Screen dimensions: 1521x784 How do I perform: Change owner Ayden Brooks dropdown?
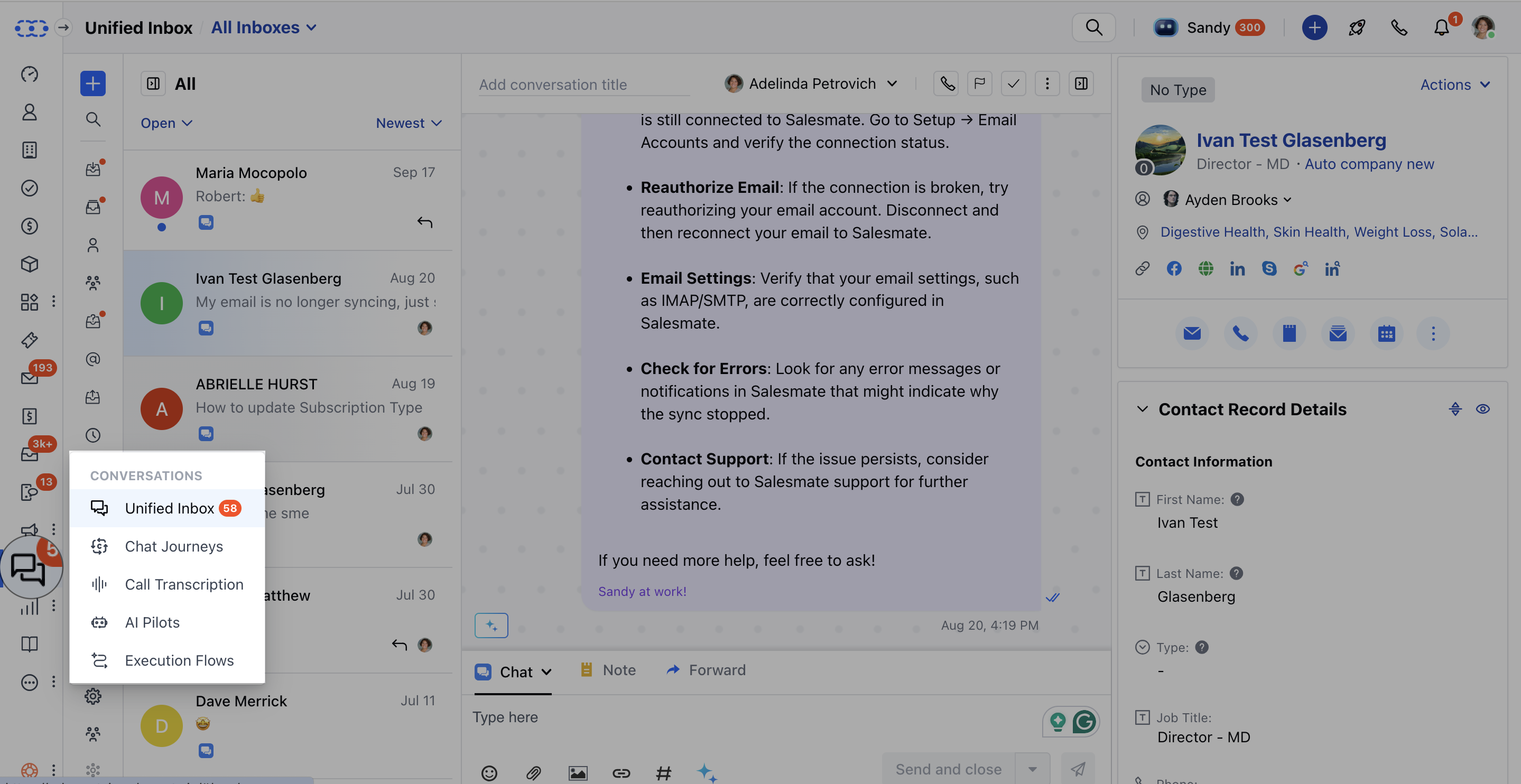point(1227,200)
